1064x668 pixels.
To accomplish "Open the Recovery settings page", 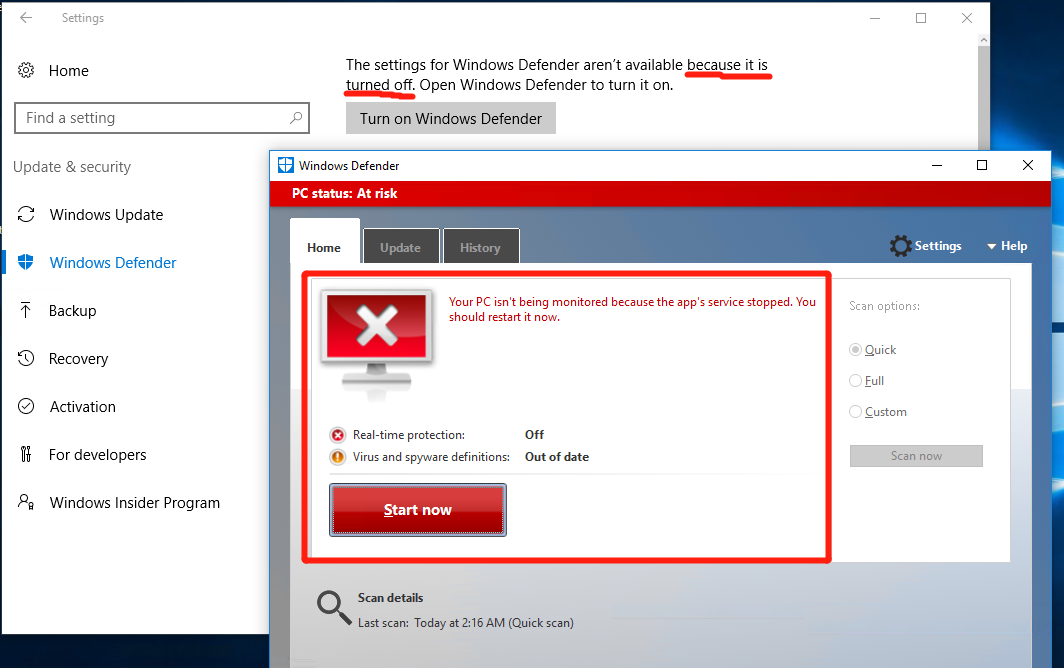I will tap(79, 358).
